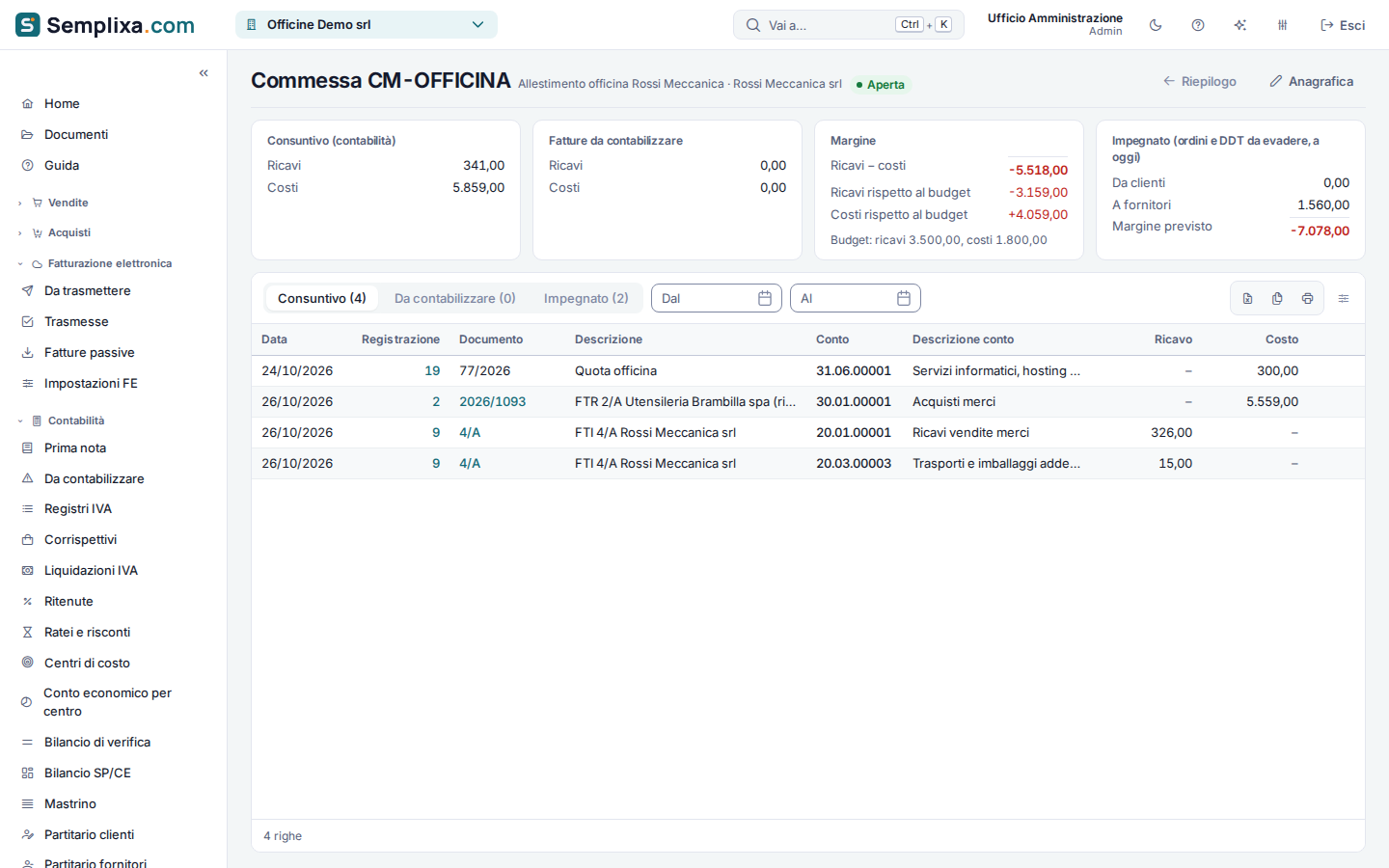1389x868 pixels.
Task: Edit the Anagrafica of the commessa
Action: click(x=1311, y=82)
